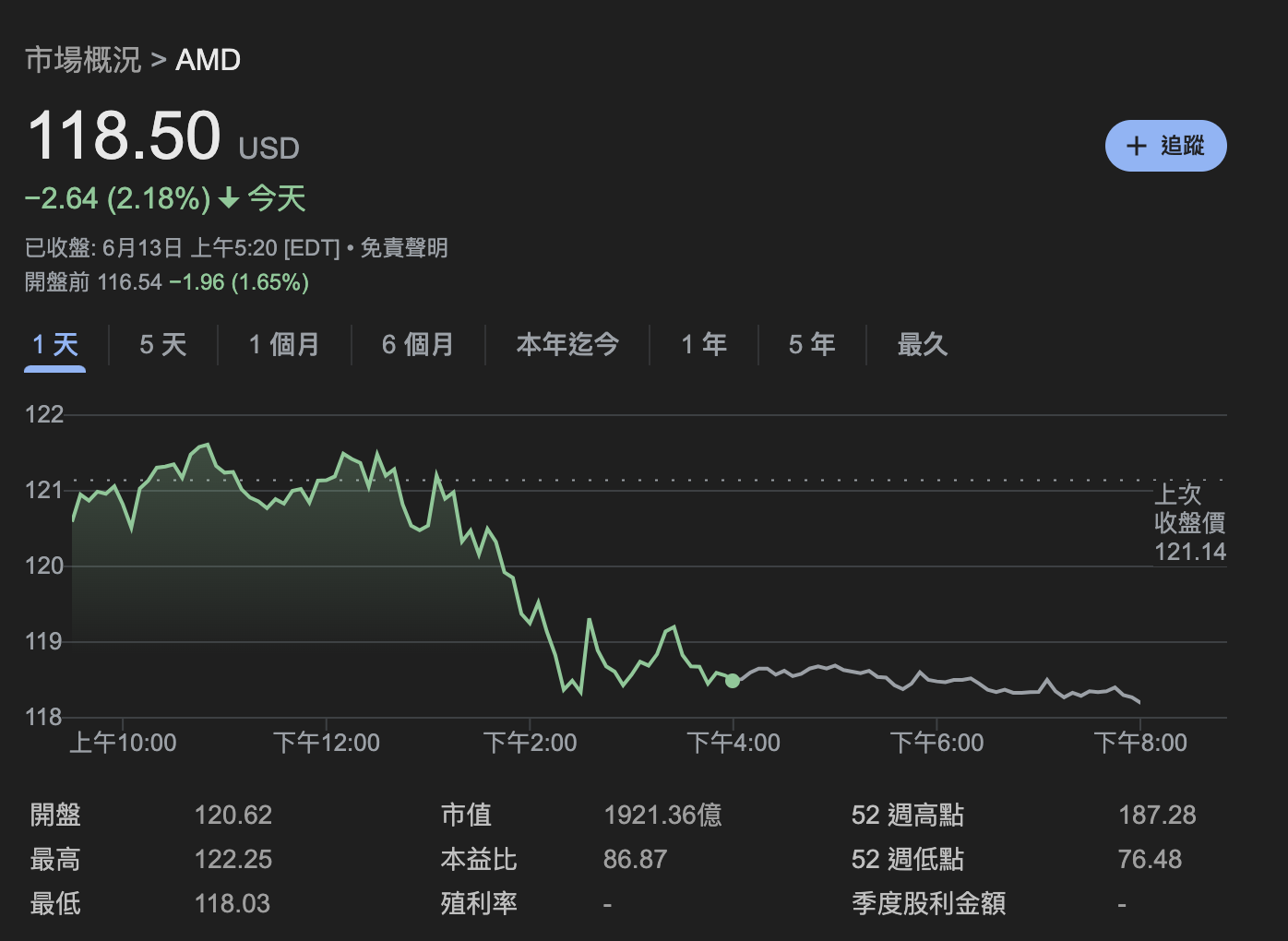The image size is (1288, 941).
Task: Click the 開盤 price value 120.62
Action: [234, 815]
